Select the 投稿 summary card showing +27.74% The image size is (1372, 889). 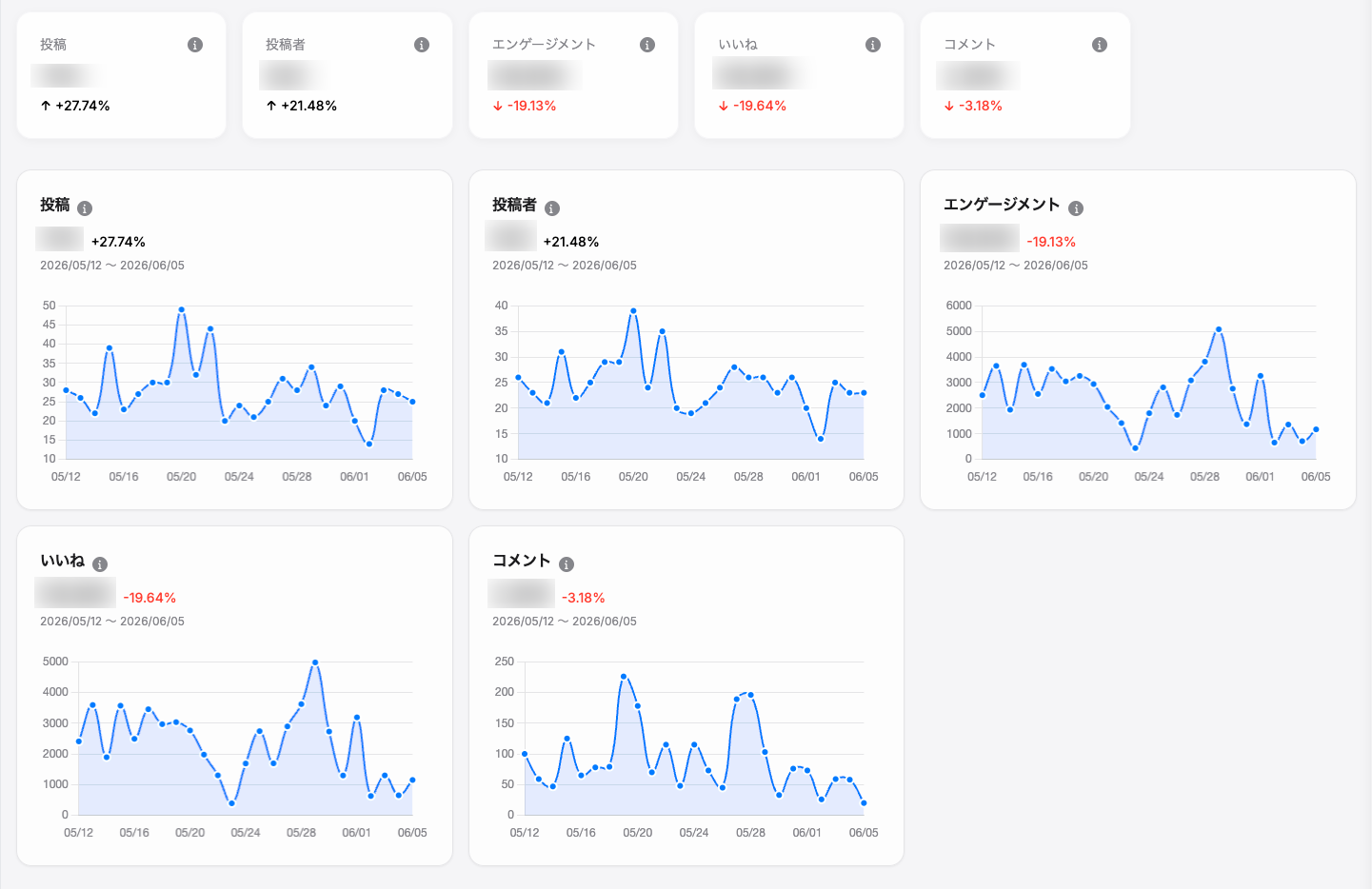click(122, 75)
